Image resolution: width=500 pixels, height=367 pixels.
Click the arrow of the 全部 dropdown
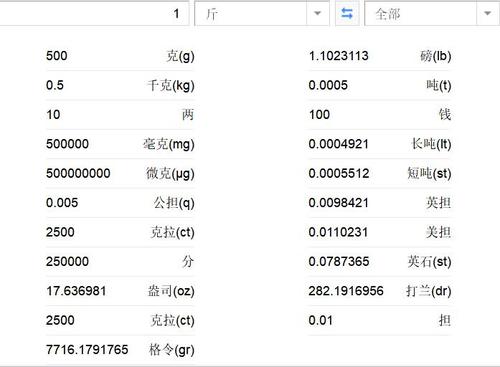(488, 13)
